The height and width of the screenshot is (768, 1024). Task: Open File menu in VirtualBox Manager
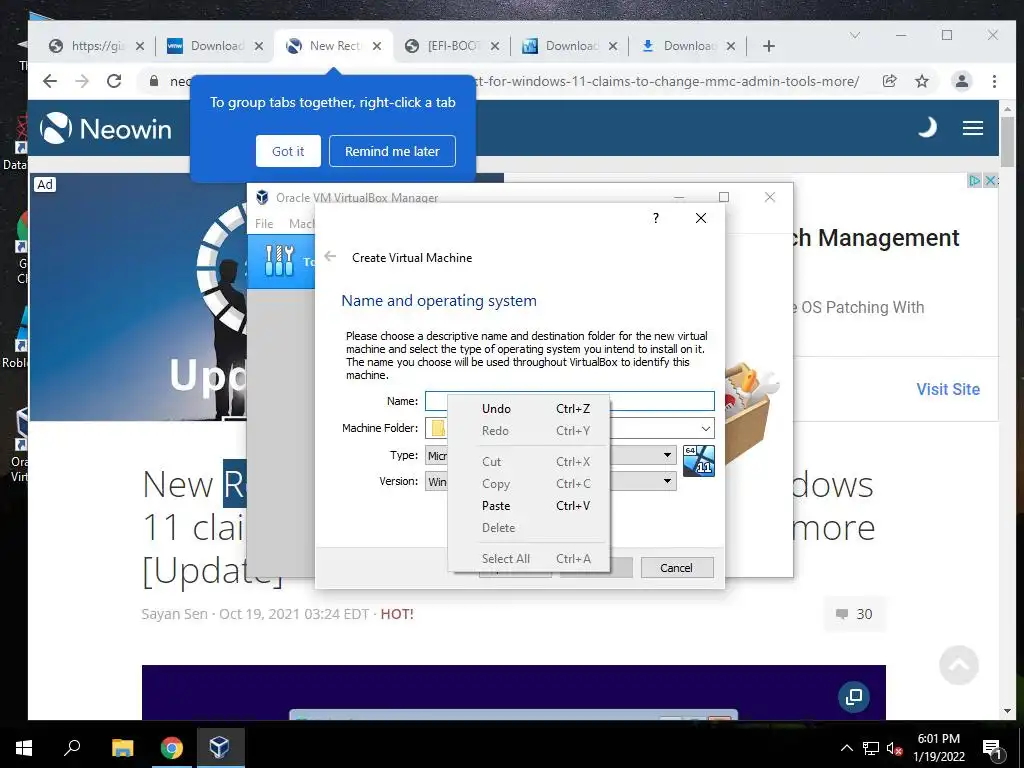click(x=264, y=223)
